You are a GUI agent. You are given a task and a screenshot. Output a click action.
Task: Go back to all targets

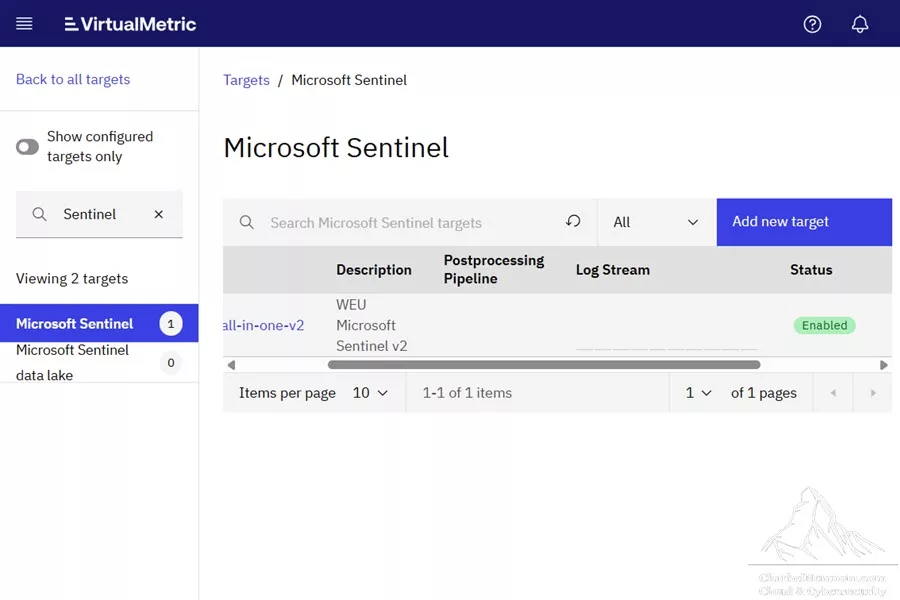click(73, 79)
